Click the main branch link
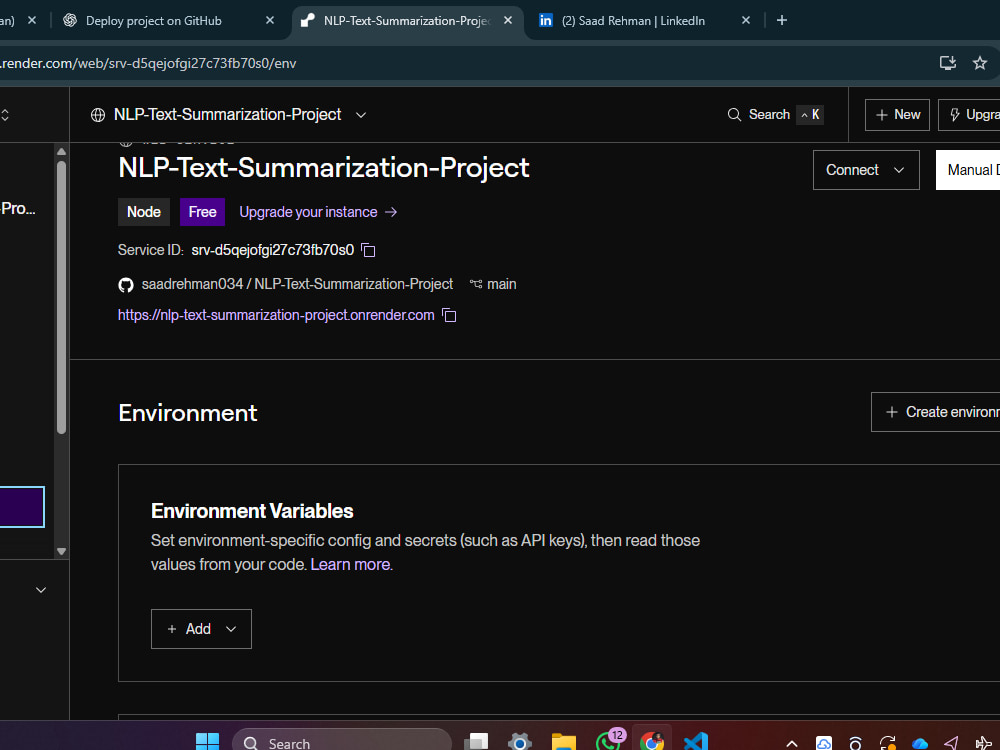The height and width of the screenshot is (750, 1000). click(501, 284)
